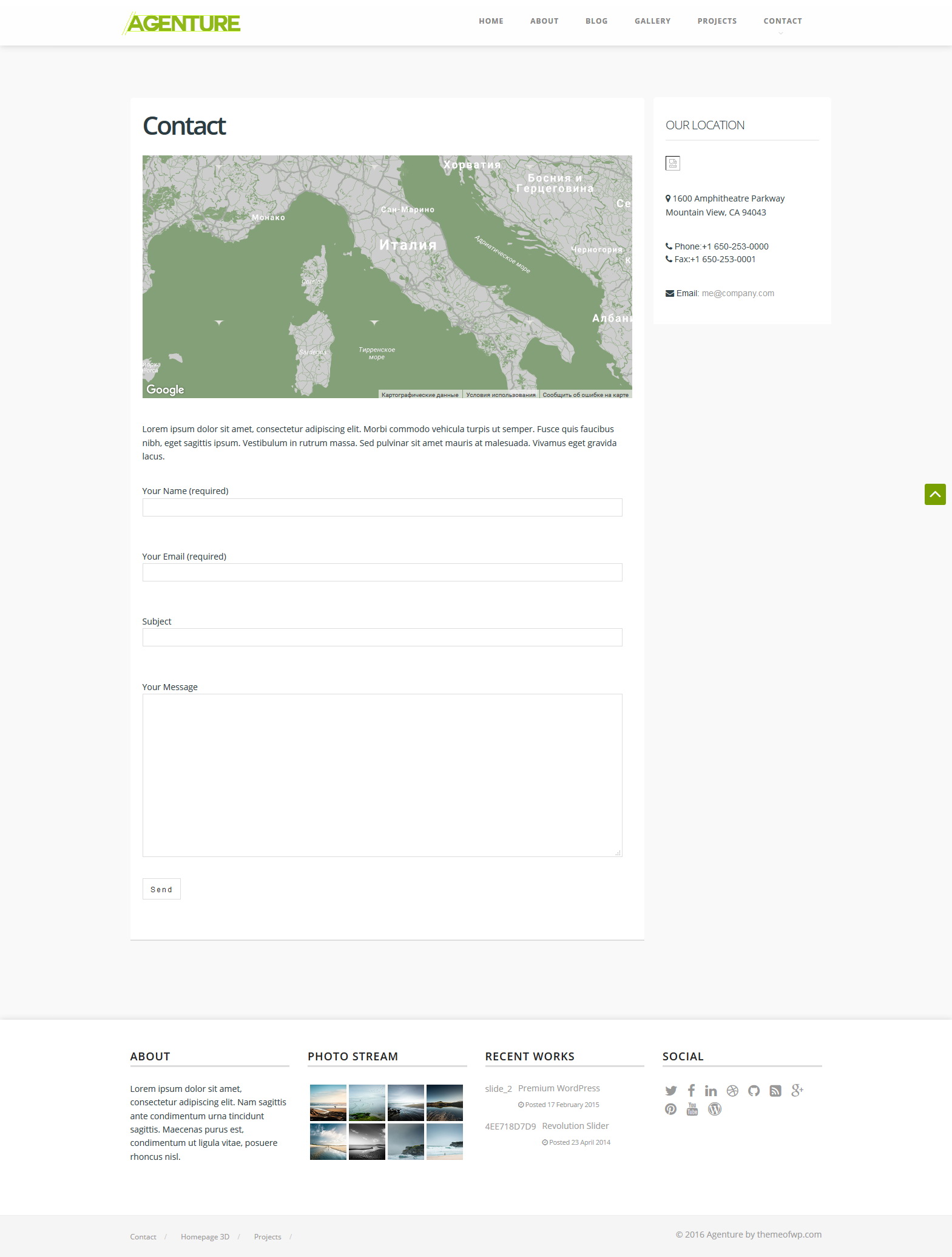Go to Home in navigation

tap(491, 21)
